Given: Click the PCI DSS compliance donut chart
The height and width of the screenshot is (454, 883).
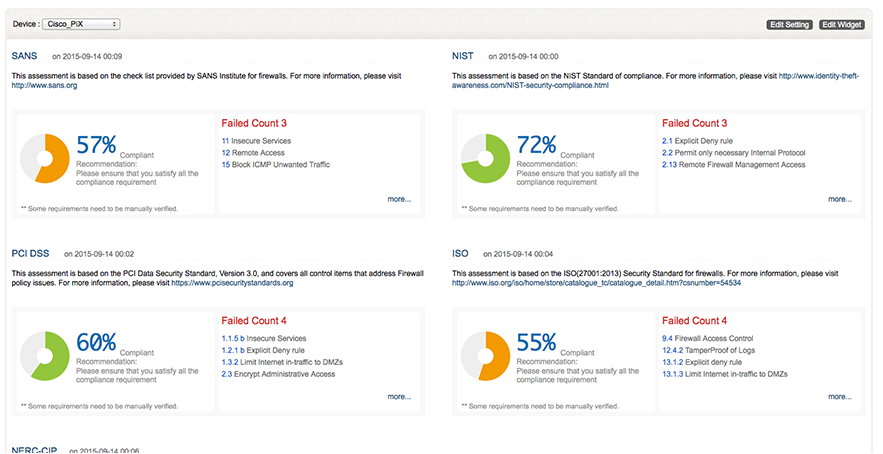Looking at the screenshot, I should tap(45, 355).
